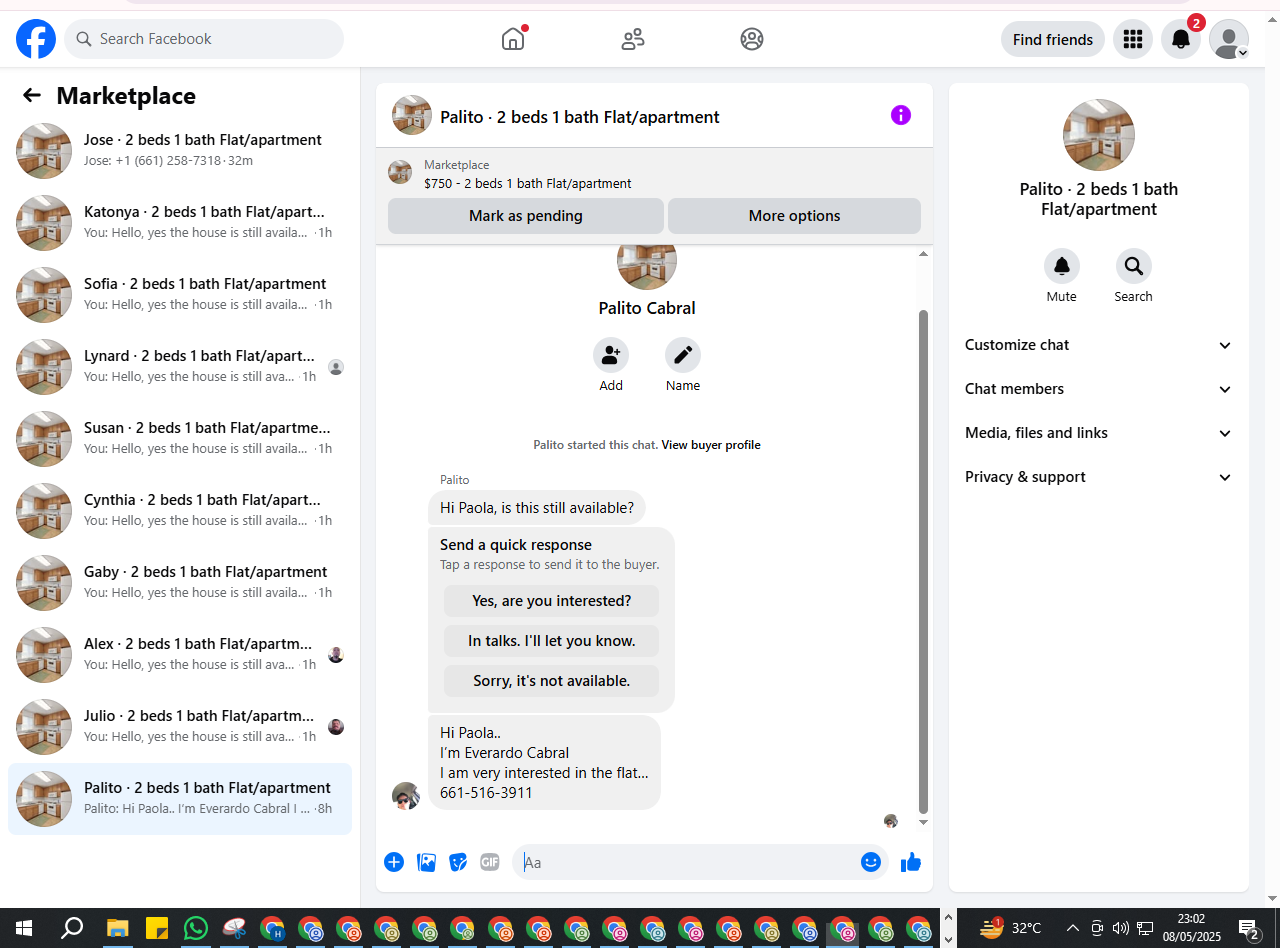Open Susan's conversation

point(180,438)
